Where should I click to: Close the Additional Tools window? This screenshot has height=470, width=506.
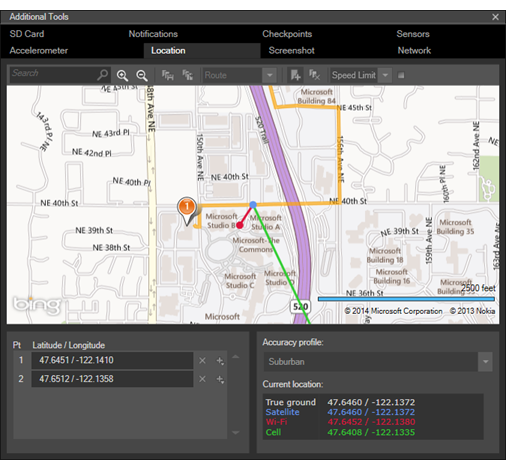[x=495, y=17]
